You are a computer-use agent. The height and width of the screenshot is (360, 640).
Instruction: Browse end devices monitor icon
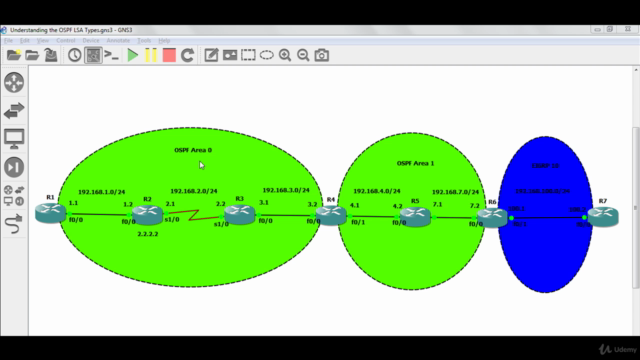coord(14,139)
